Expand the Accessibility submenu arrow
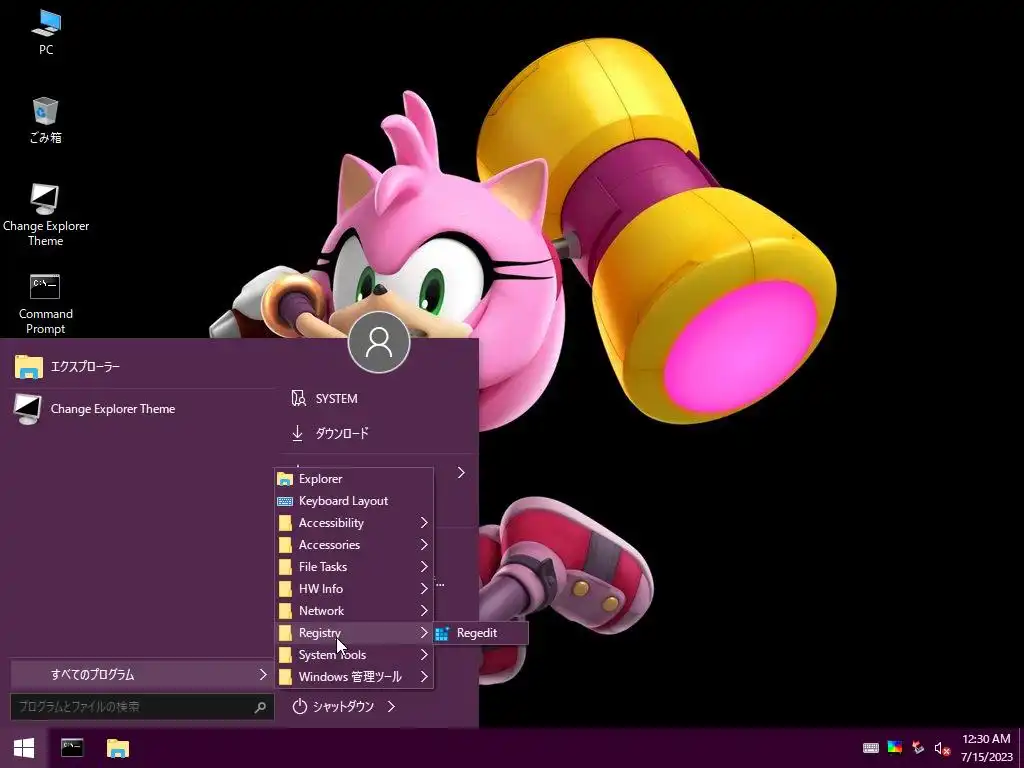This screenshot has height=768, width=1024. (424, 522)
